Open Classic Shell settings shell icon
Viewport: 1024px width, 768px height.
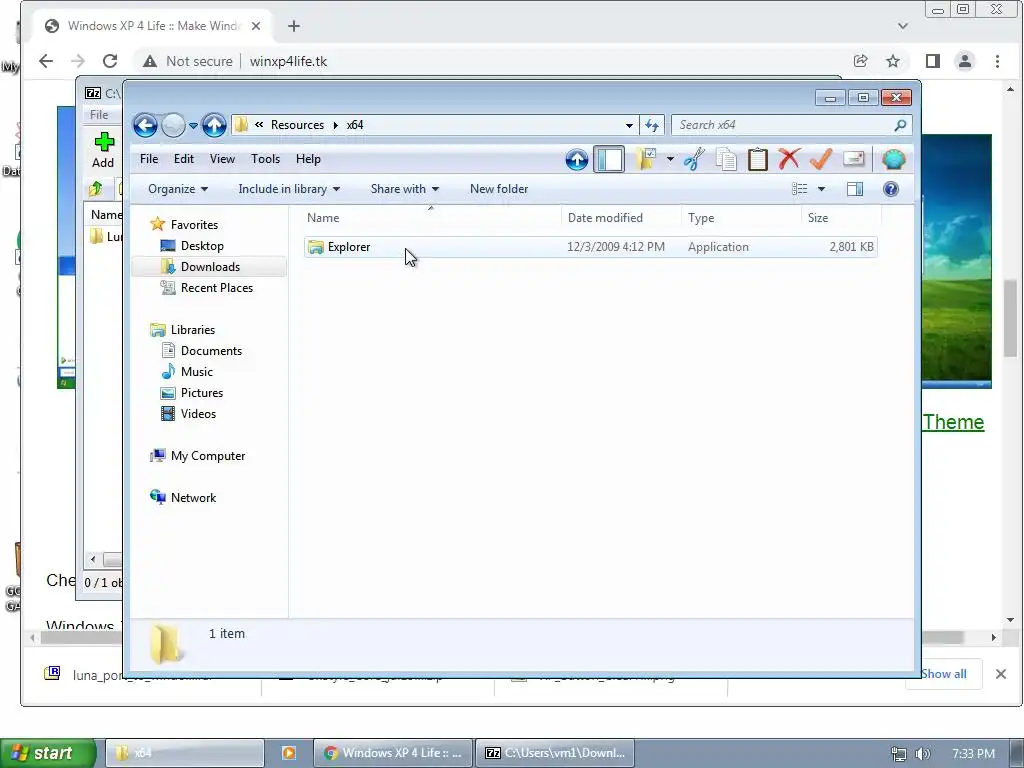[893, 159]
